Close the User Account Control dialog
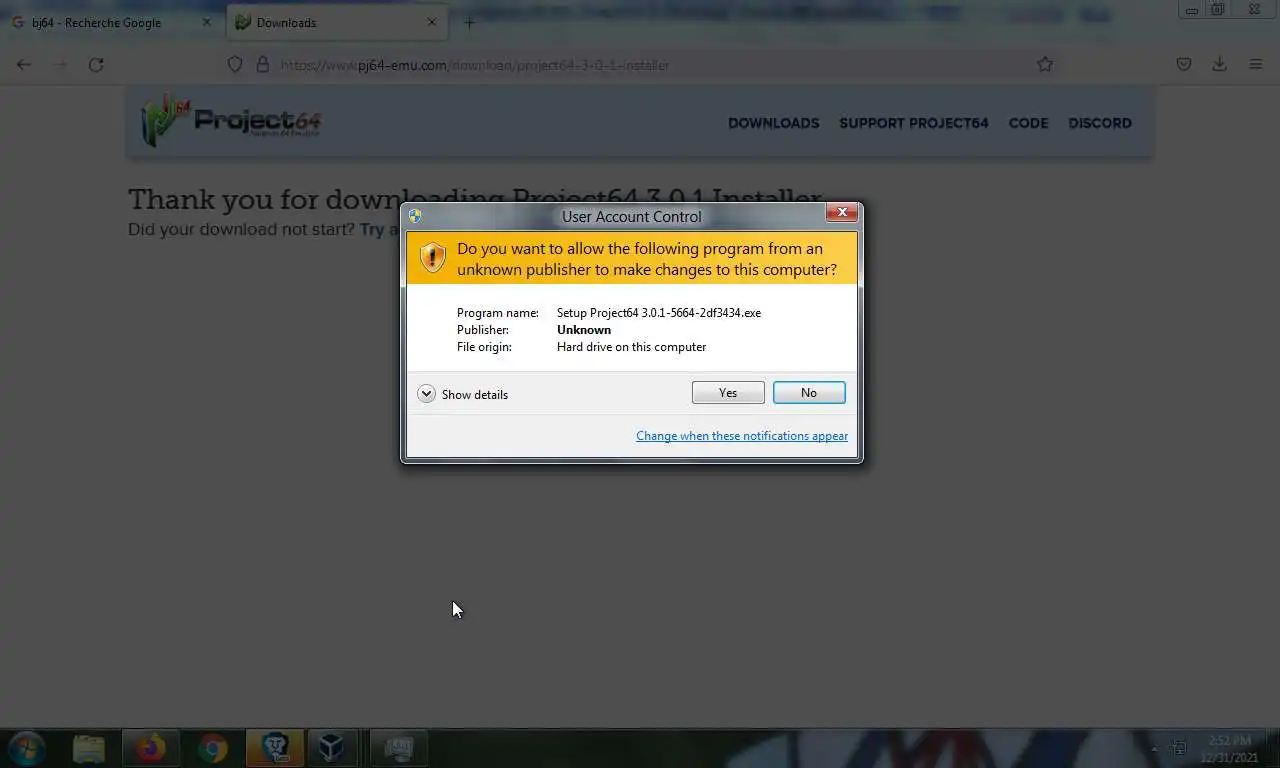This screenshot has height=768, width=1280. 842,213
